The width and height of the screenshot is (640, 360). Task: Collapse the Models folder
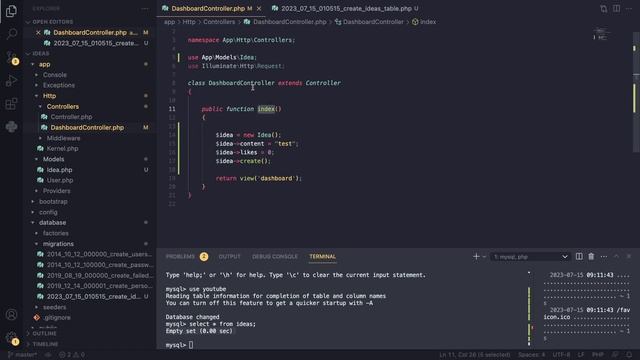pos(53,159)
